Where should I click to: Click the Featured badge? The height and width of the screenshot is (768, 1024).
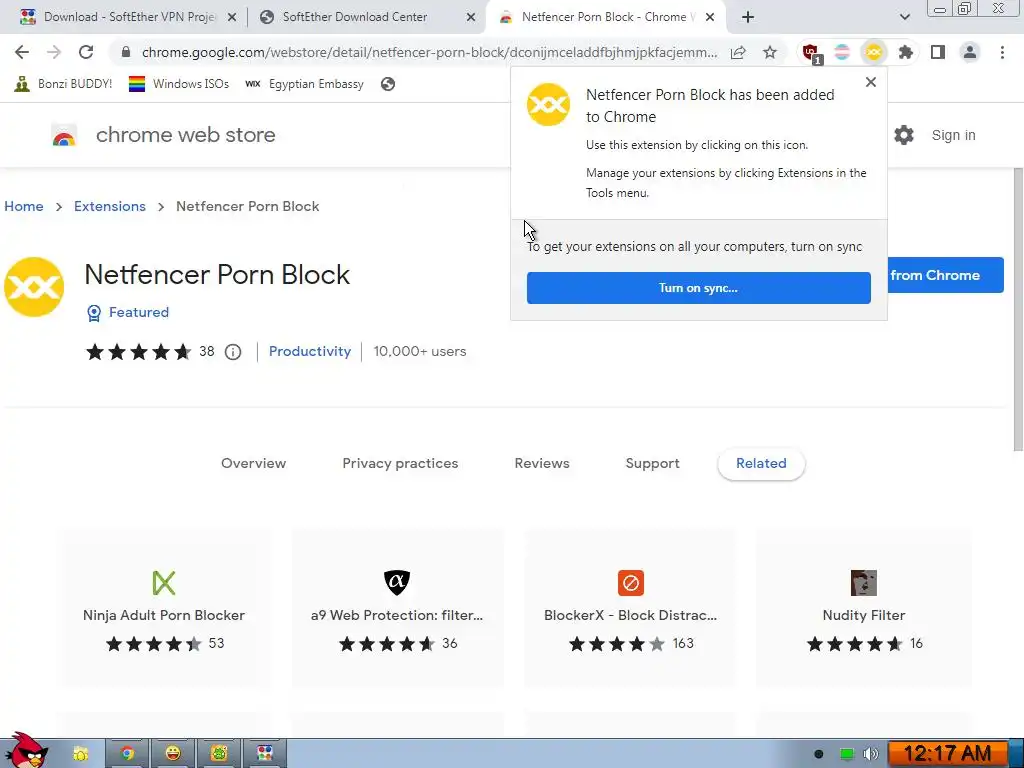pyautogui.click(x=128, y=313)
